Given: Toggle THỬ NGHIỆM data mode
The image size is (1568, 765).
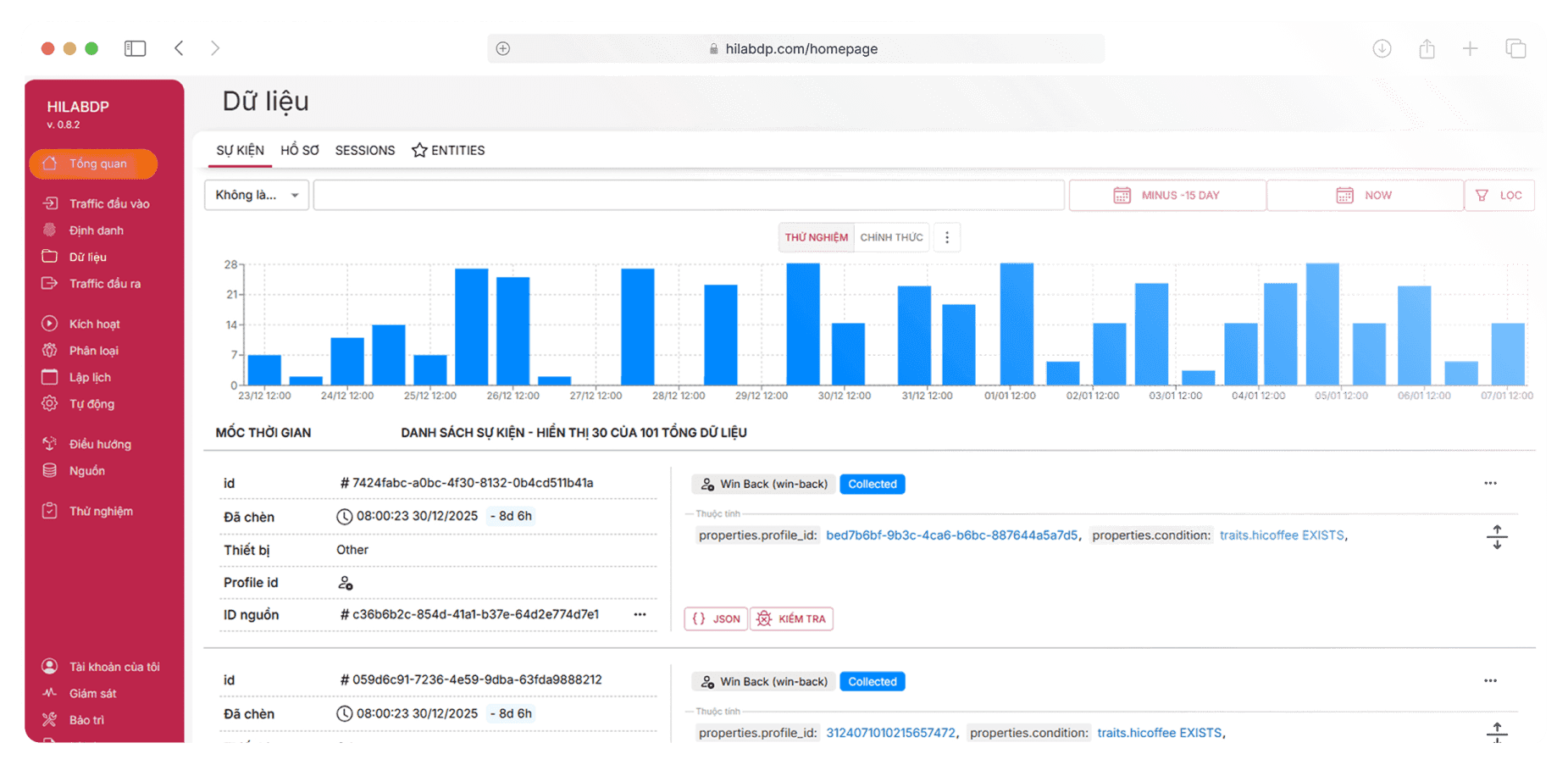Looking at the screenshot, I should click(816, 237).
